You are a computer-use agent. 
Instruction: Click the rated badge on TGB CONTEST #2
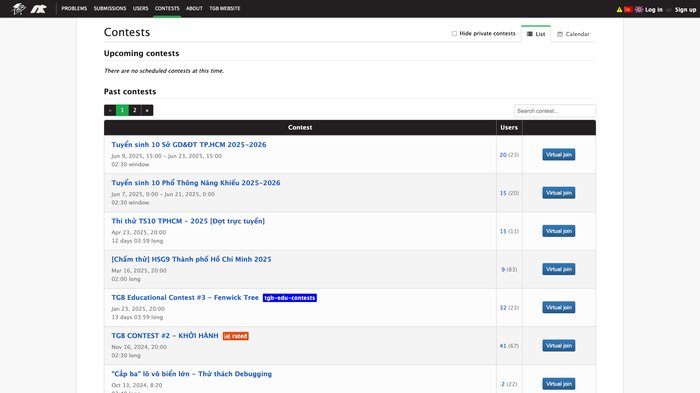point(236,336)
